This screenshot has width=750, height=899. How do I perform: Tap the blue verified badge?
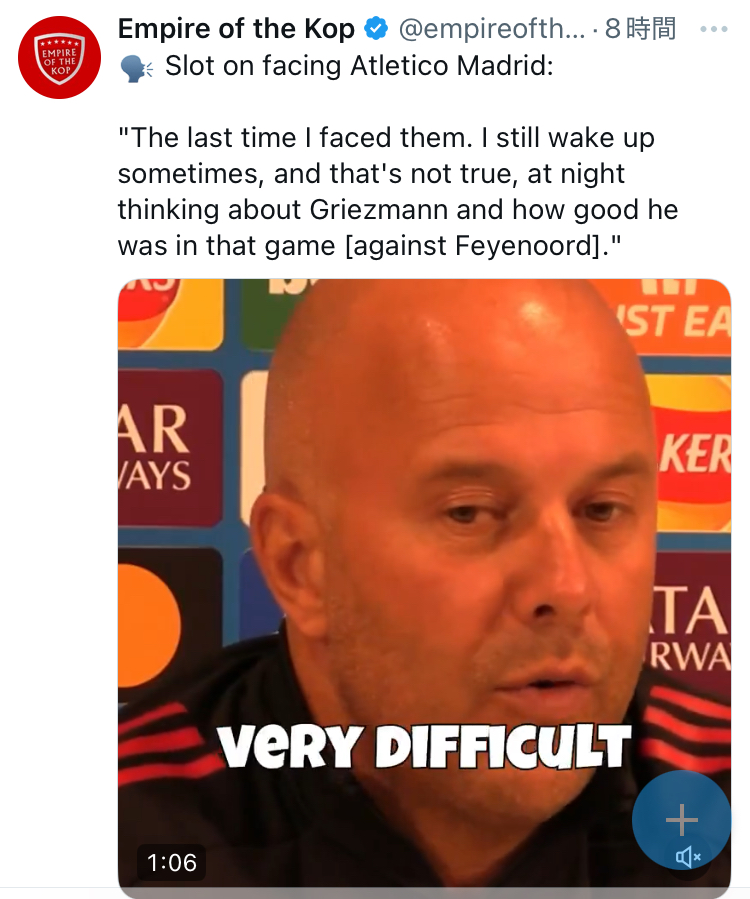(x=376, y=29)
